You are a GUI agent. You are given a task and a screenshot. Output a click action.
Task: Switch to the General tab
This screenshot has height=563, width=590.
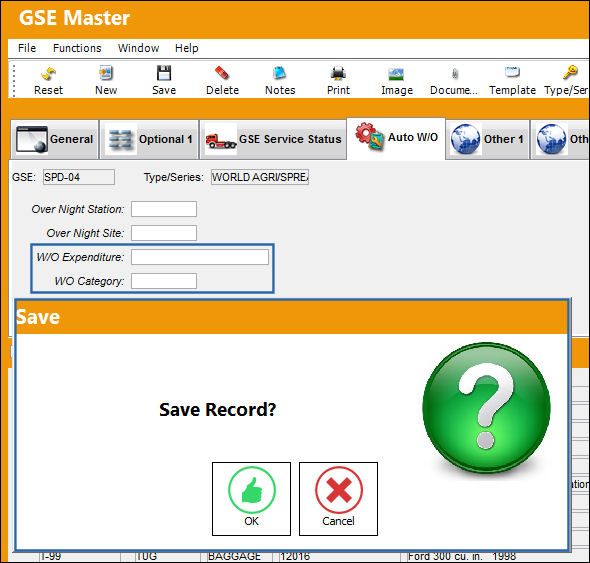(55, 139)
